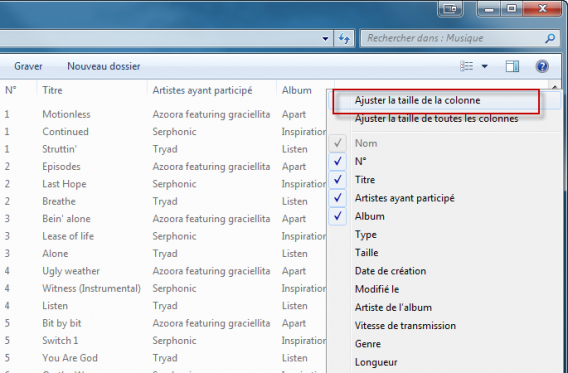Enable the Artiste de l'album column
568x373 pixels.
[445, 307]
